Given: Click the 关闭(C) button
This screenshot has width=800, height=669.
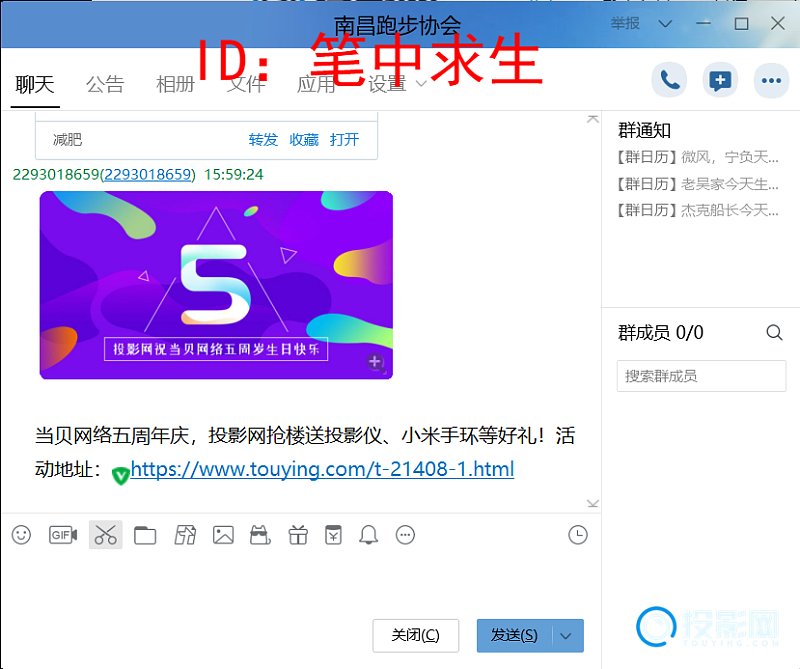Looking at the screenshot, I should point(416,636).
